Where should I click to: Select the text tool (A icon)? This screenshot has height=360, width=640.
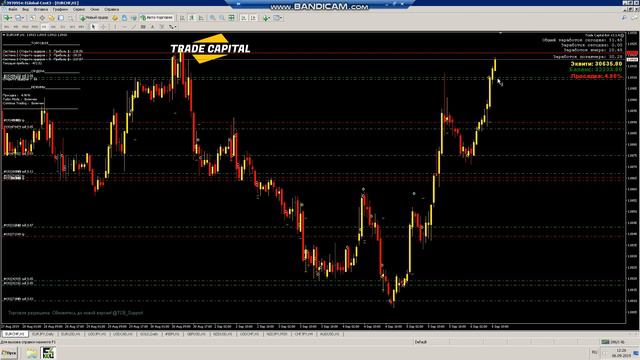pyautogui.click(x=153, y=27)
